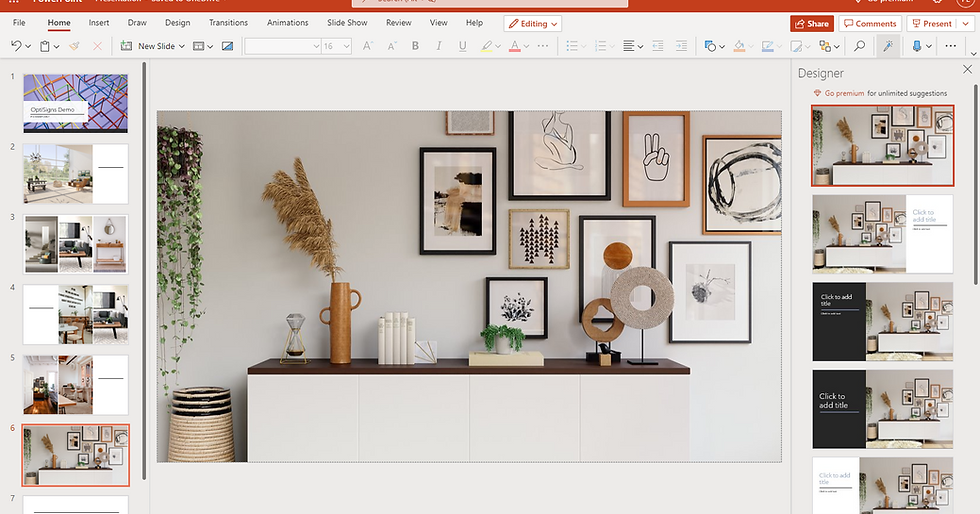The image size is (980, 514).
Task: Toggle Italic formatting
Action: pos(439,46)
